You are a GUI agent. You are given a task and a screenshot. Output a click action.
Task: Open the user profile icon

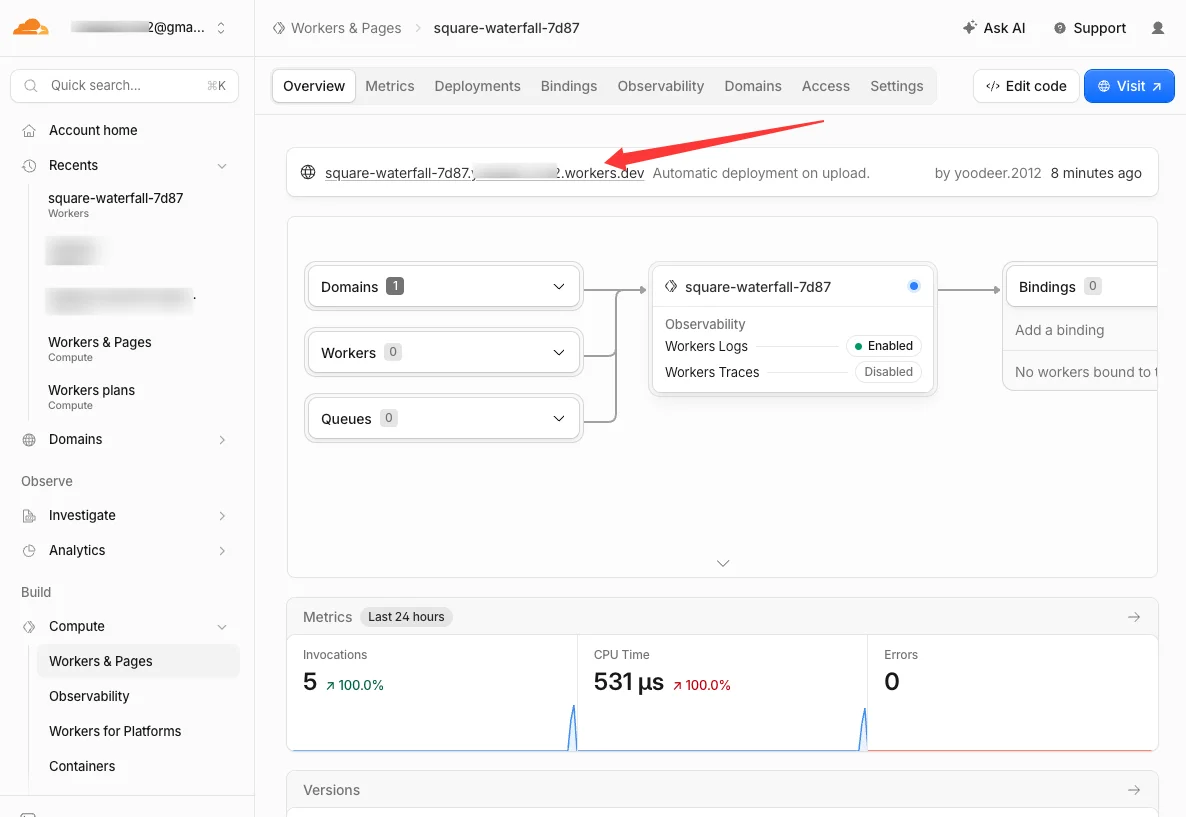click(1157, 28)
